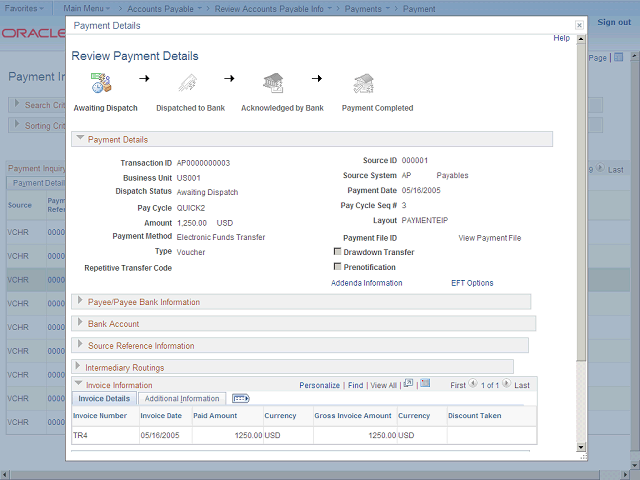Expand Source Reference Information section
640x480 pixels.
(x=80, y=344)
